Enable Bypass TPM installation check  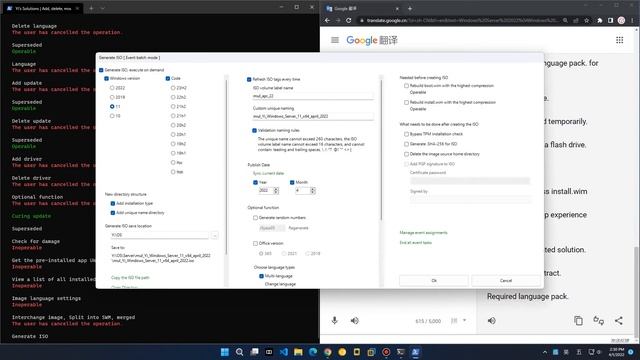[x=406, y=134]
